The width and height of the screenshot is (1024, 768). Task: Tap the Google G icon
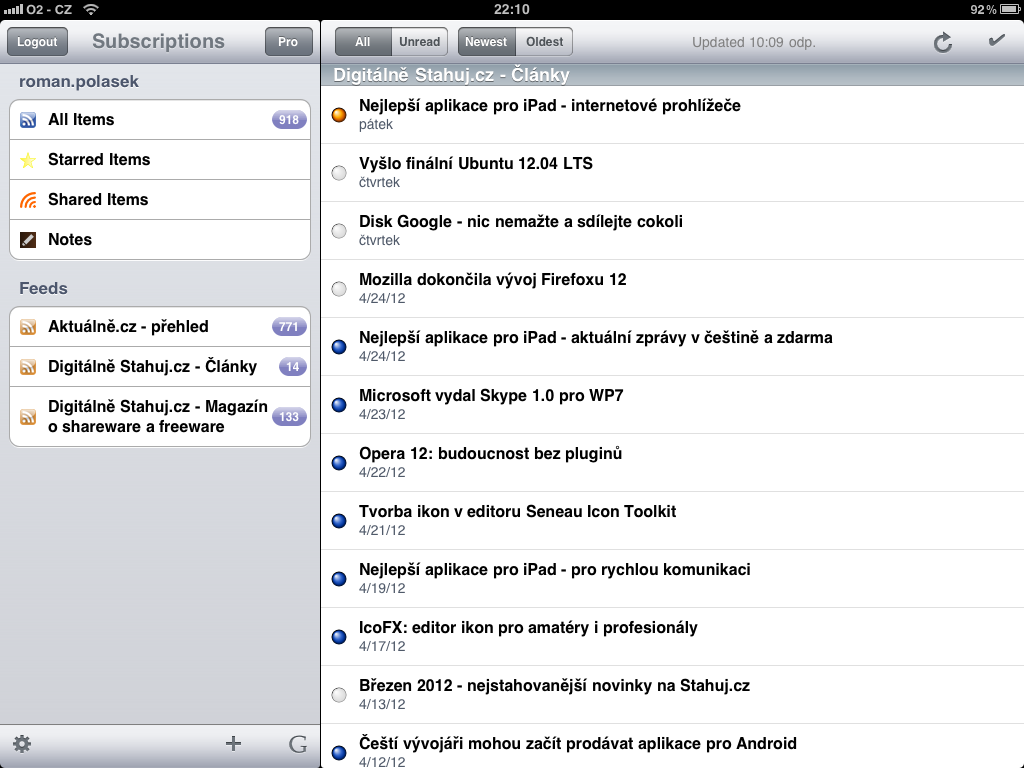(x=298, y=744)
